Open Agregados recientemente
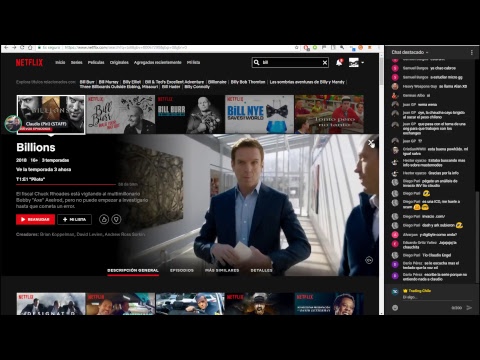Image resolution: width=480 pixels, height=360 pixels. point(158,62)
